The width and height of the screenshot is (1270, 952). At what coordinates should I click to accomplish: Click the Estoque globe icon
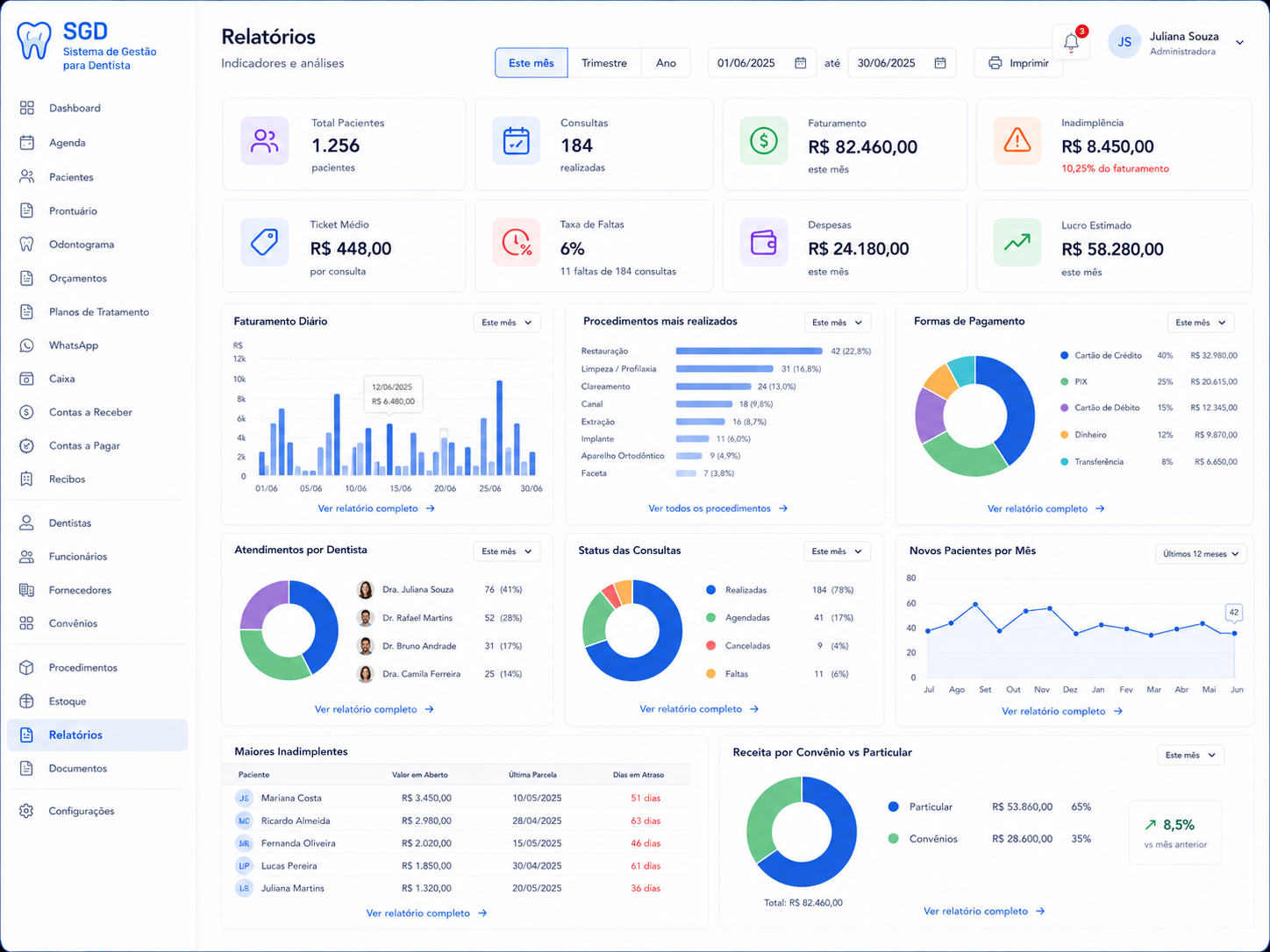click(x=27, y=701)
